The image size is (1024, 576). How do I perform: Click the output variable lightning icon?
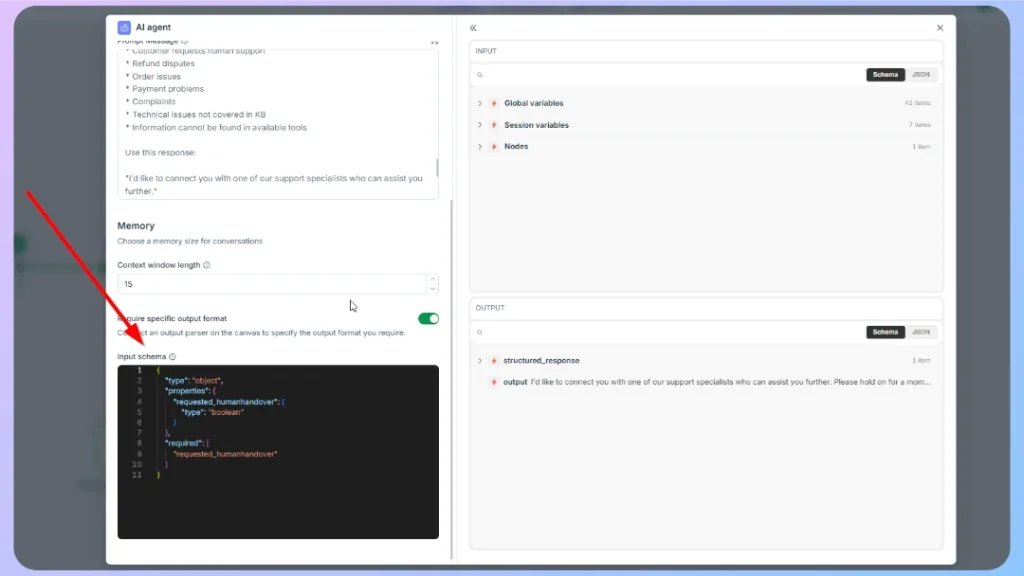(x=494, y=382)
